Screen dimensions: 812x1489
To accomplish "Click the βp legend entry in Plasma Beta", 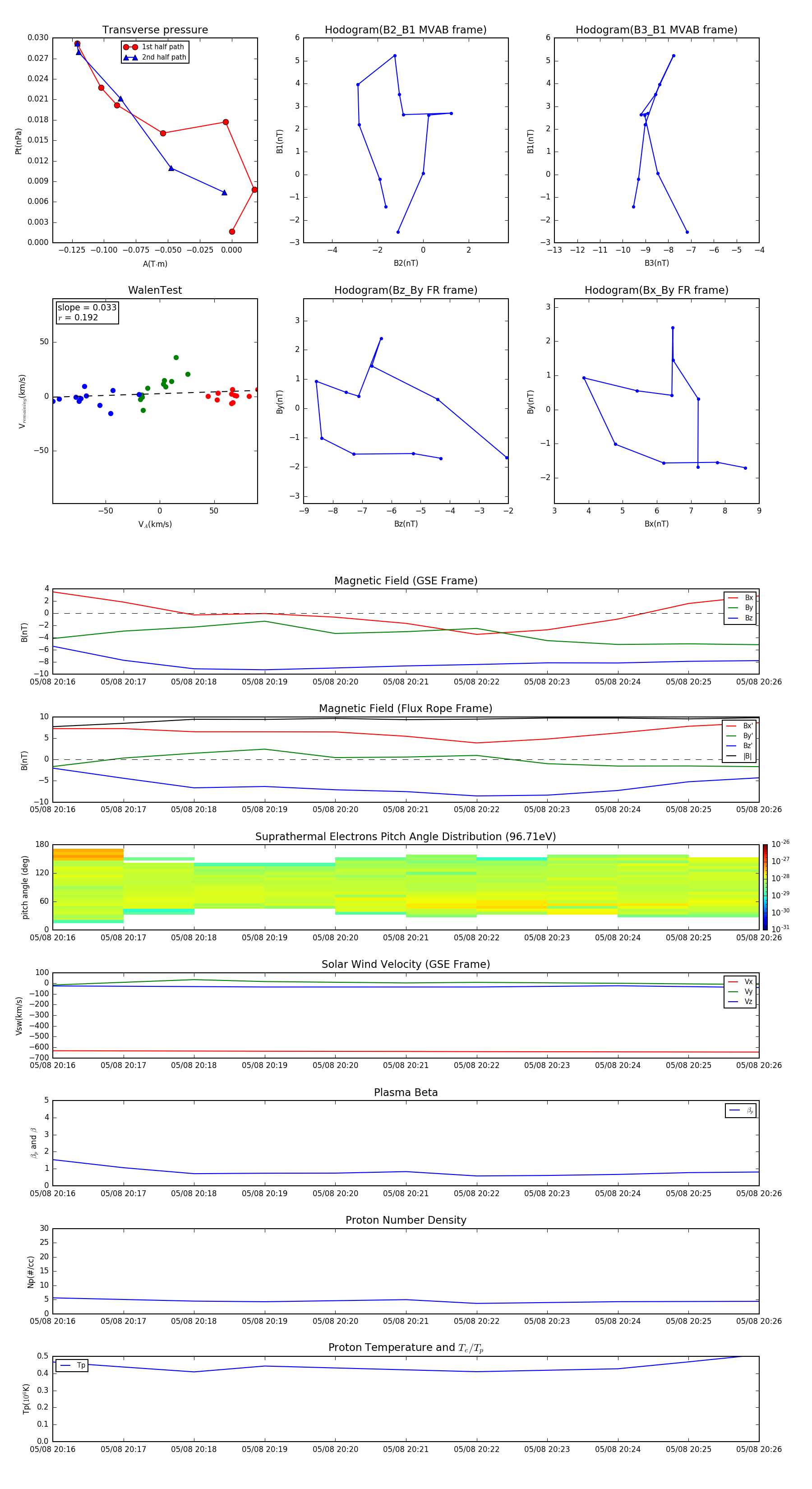I will (x=741, y=1110).
